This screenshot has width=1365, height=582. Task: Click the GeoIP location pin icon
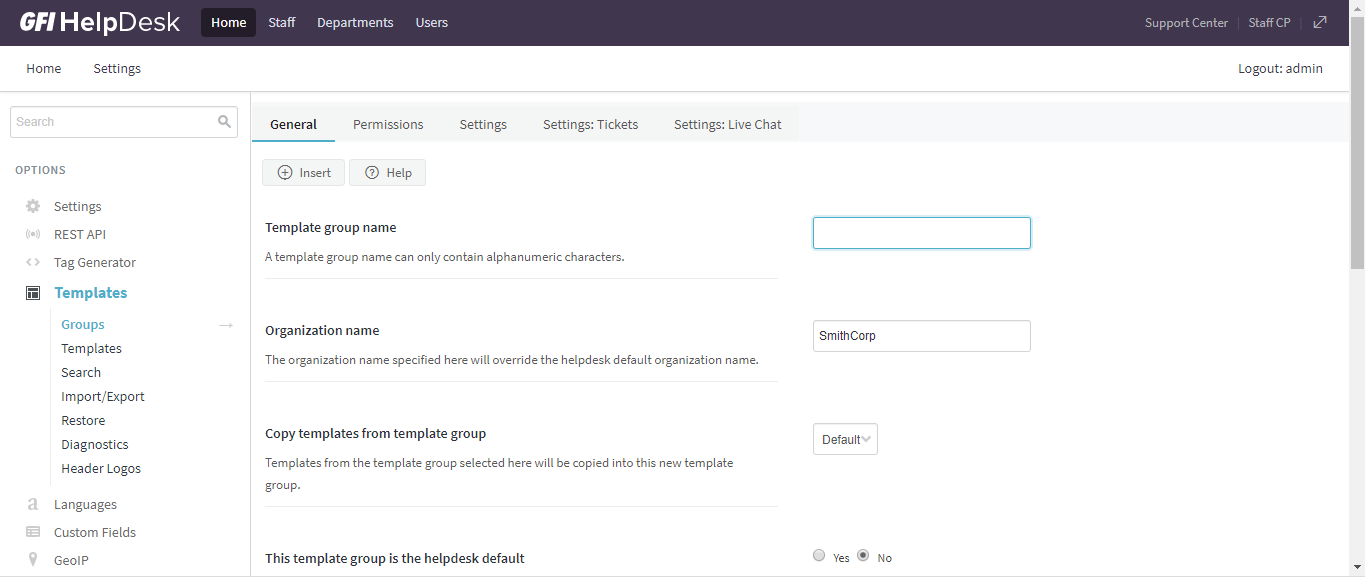pyautogui.click(x=33, y=560)
